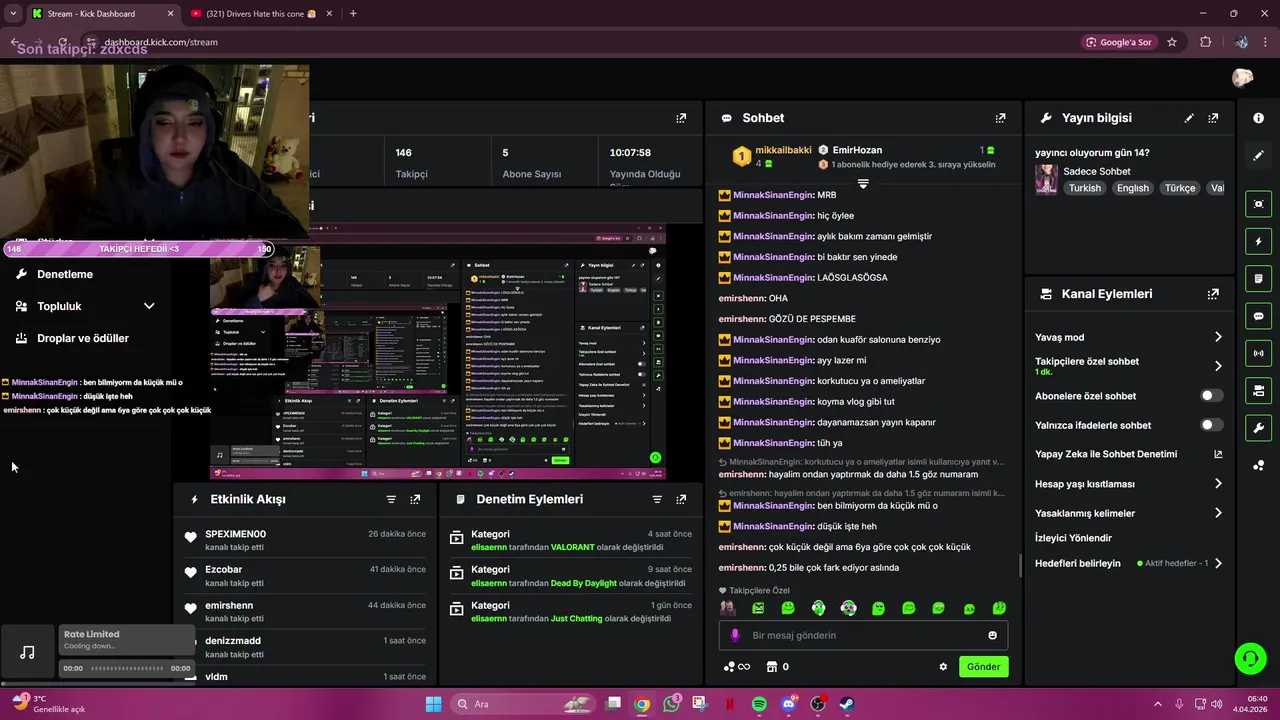The width and height of the screenshot is (1280, 720).
Task: Open the info icon in right sidebar
Action: pyautogui.click(x=1259, y=118)
